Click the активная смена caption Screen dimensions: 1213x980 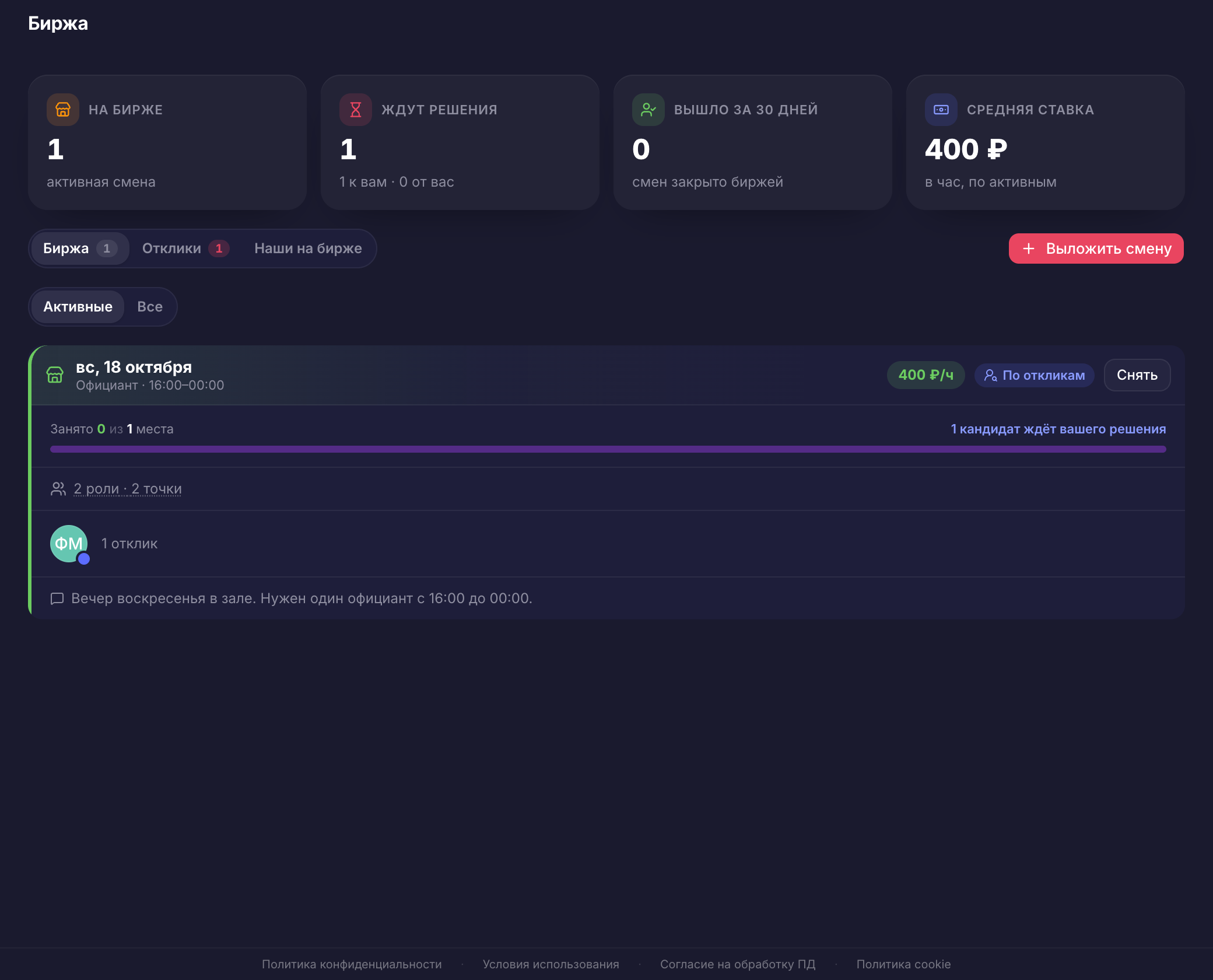101,182
